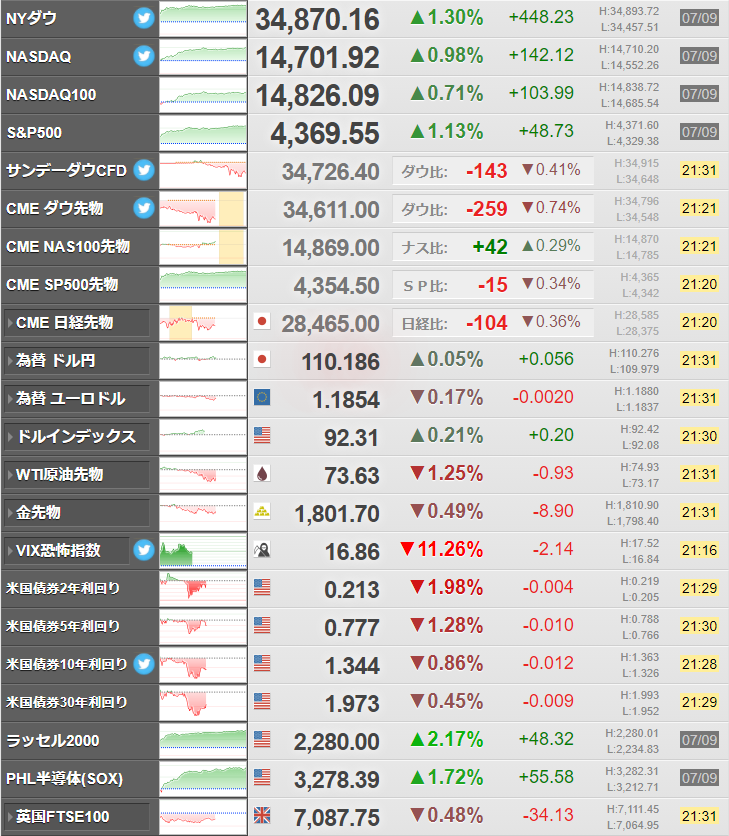
Task: Open the VIX恐怖指数 mini chart
Action: click(203, 551)
